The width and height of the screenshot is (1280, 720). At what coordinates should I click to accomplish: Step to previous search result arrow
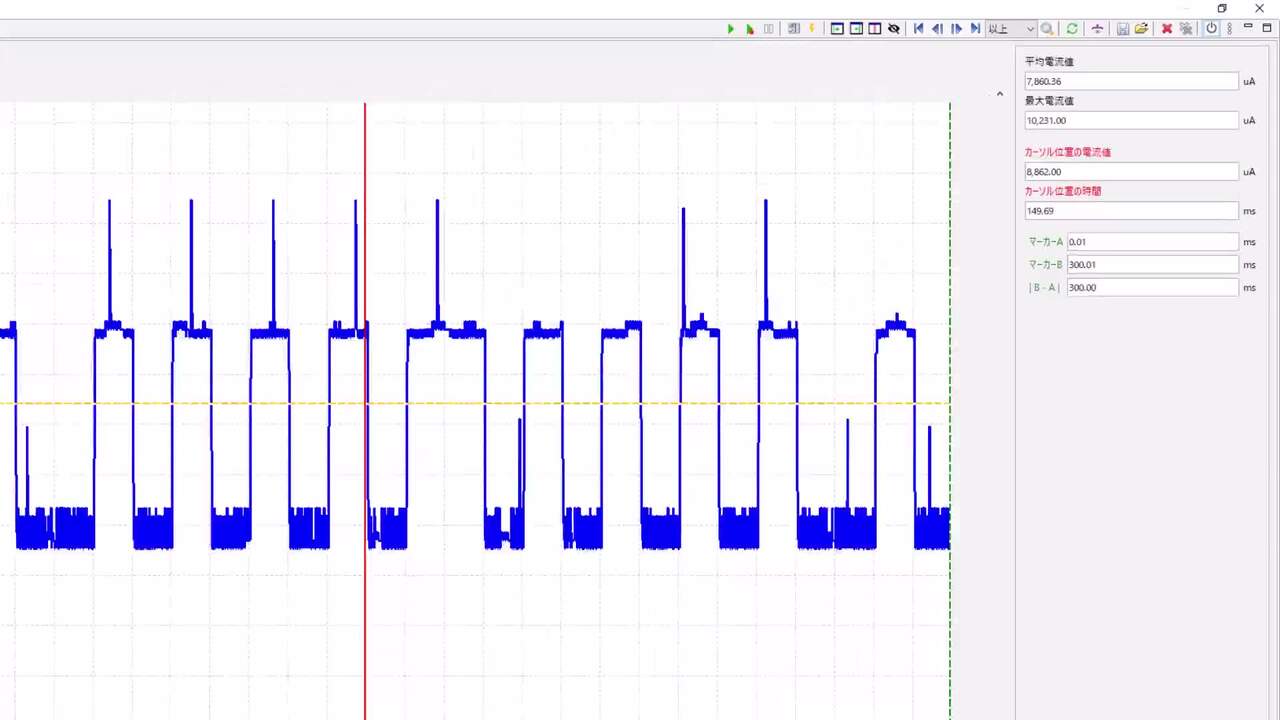[937, 29]
